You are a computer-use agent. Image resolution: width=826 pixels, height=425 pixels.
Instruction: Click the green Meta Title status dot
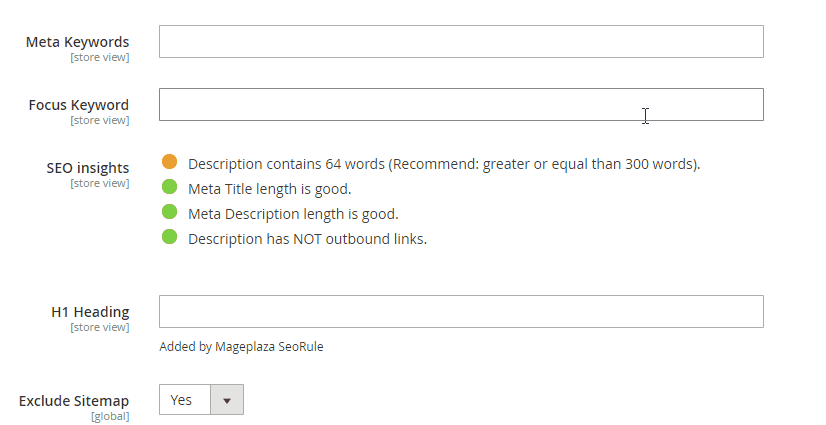point(169,187)
